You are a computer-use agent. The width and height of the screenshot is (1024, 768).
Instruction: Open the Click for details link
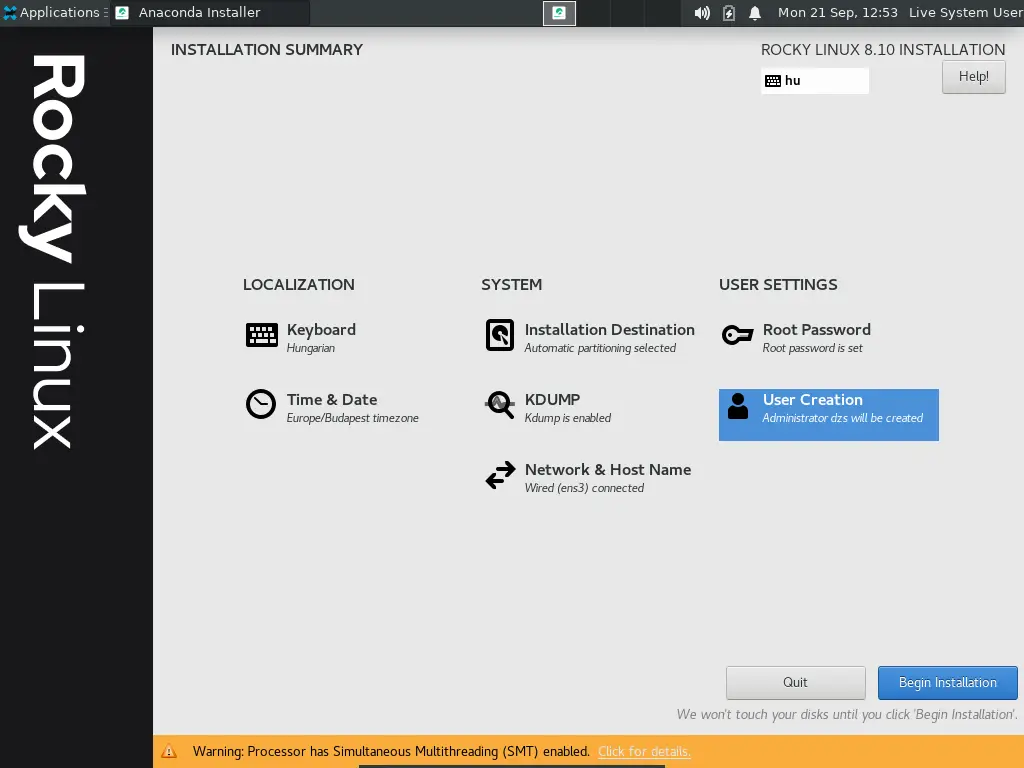[x=644, y=751]
